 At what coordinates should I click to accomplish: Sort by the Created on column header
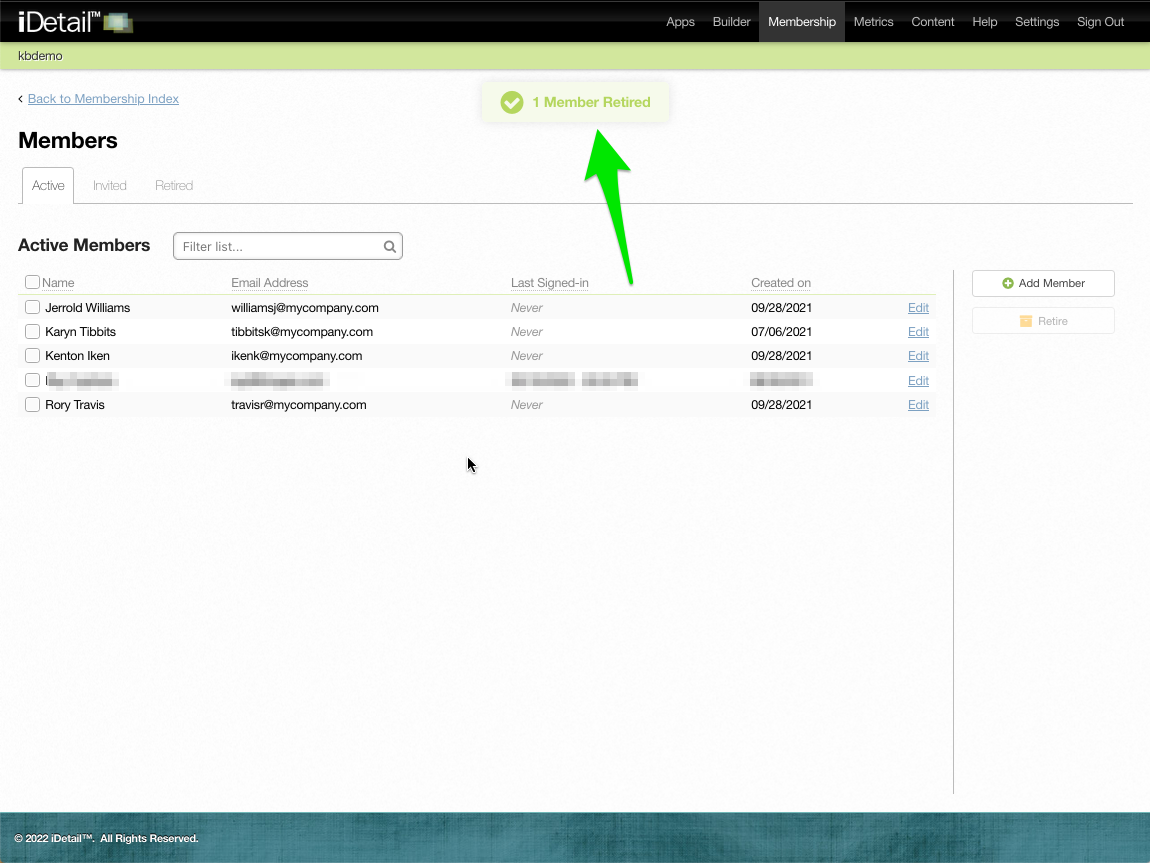click(780, 283)
